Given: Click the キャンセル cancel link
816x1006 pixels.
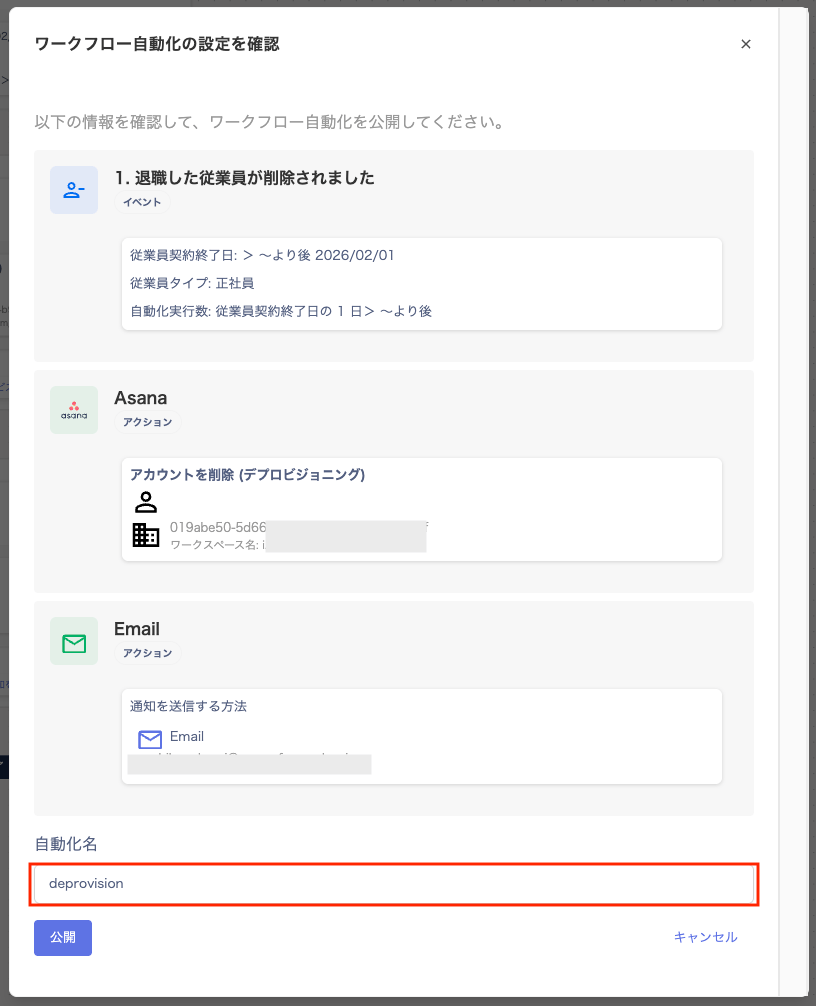Looking at the screenshot, I should [705, 937].
